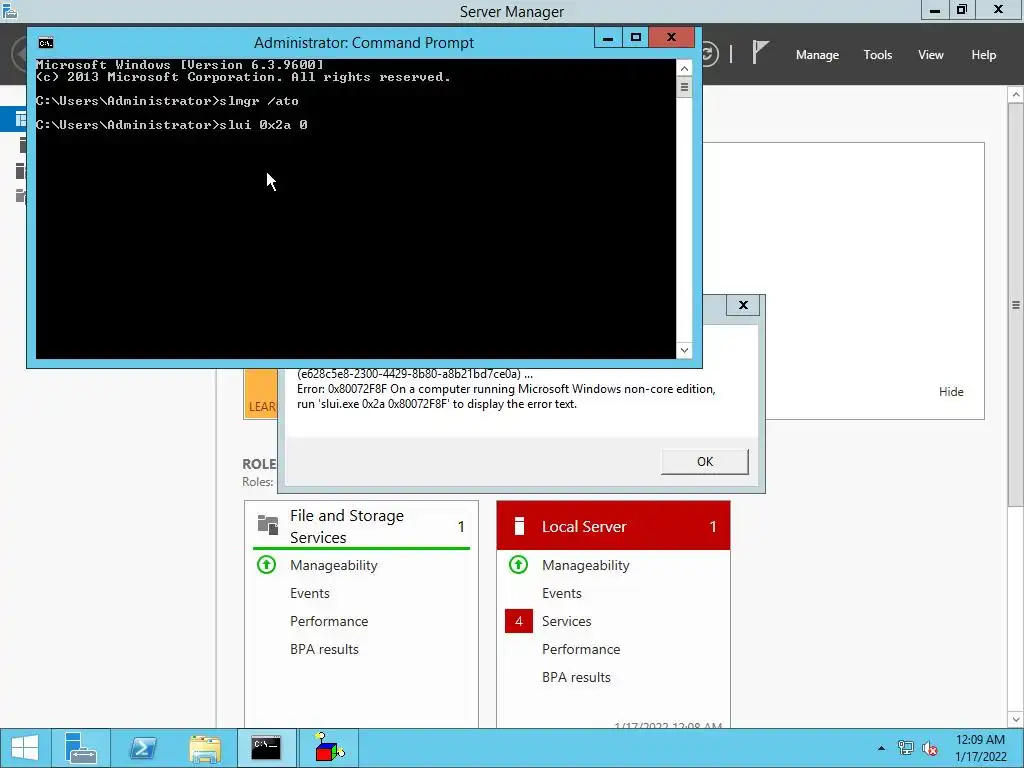
Task: Click the red 4 services alert badge
Action: click(x=519, y=621)
